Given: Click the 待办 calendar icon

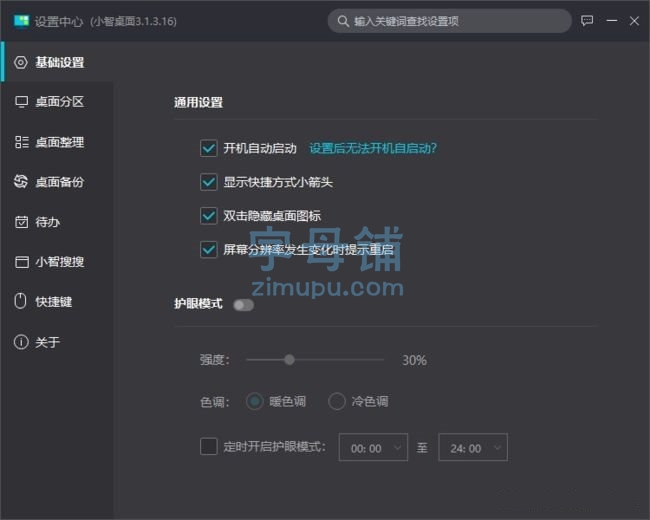Looking at the screenshot, I should coord(22,222).
